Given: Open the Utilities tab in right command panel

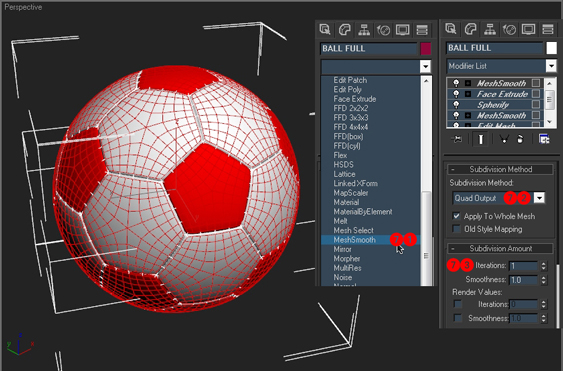Looking at the screenshot, I should tap(548, 29).
